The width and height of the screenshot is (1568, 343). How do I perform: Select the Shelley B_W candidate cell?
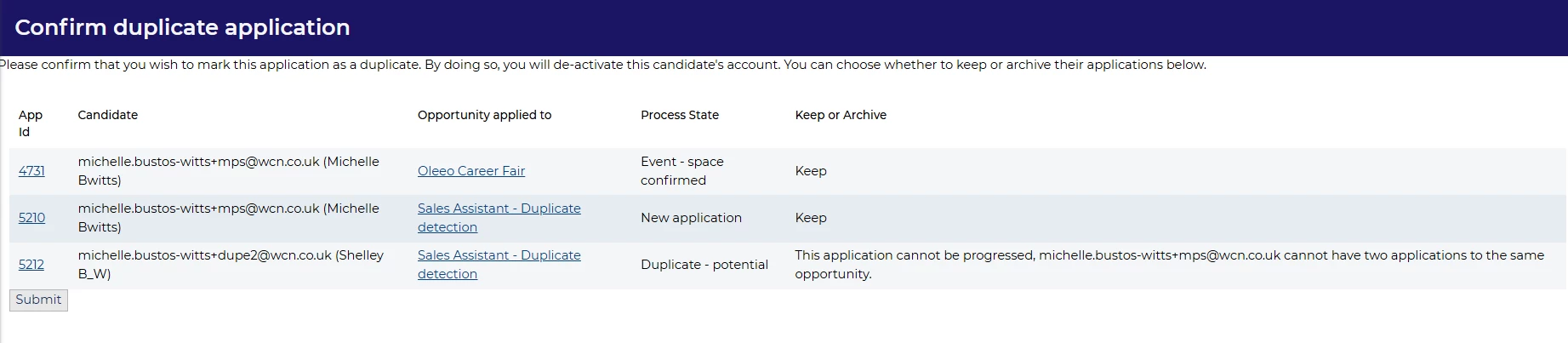click(x=230, y=265)
